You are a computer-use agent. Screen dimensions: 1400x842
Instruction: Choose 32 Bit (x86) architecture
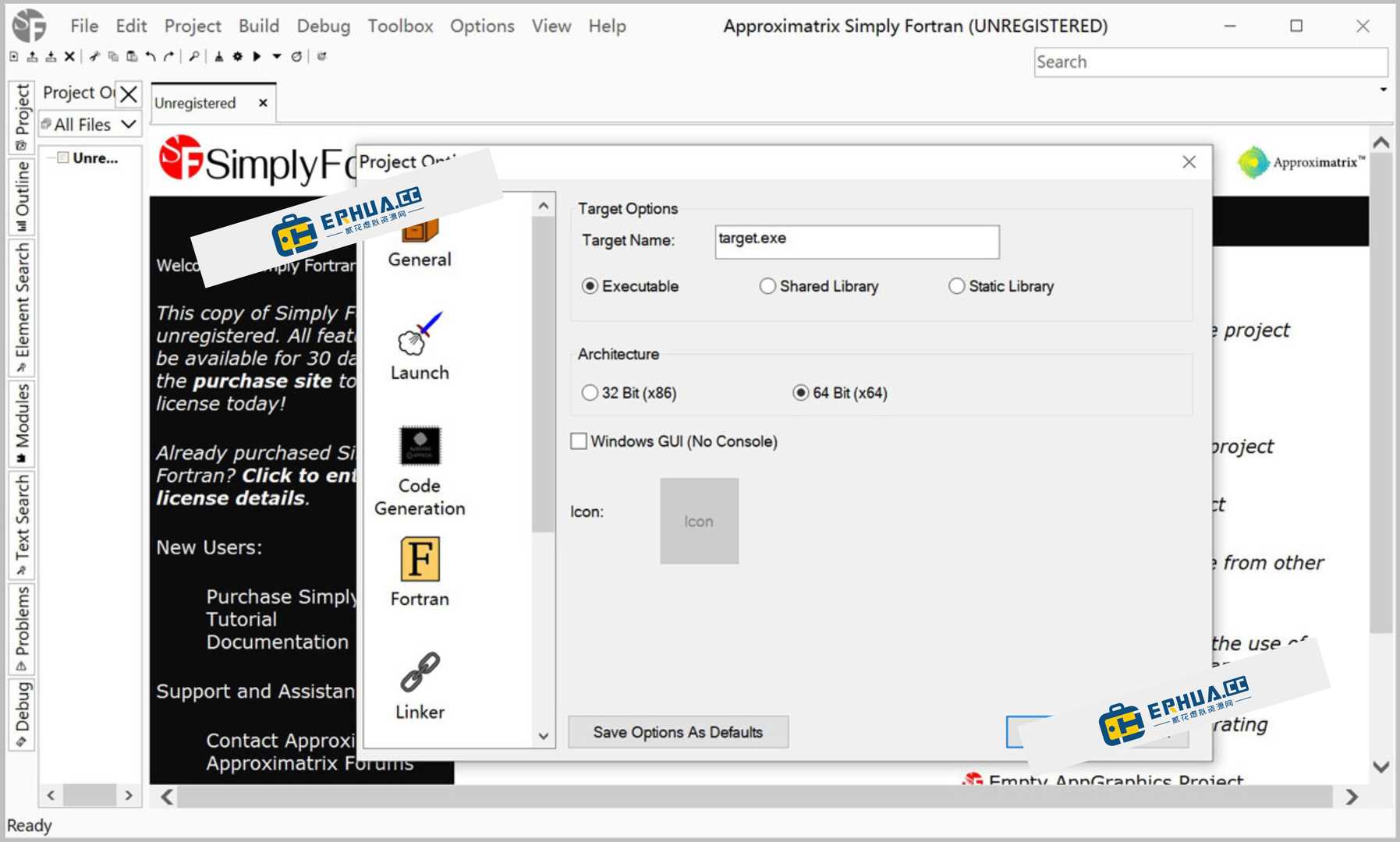click(x=629, y=393)
